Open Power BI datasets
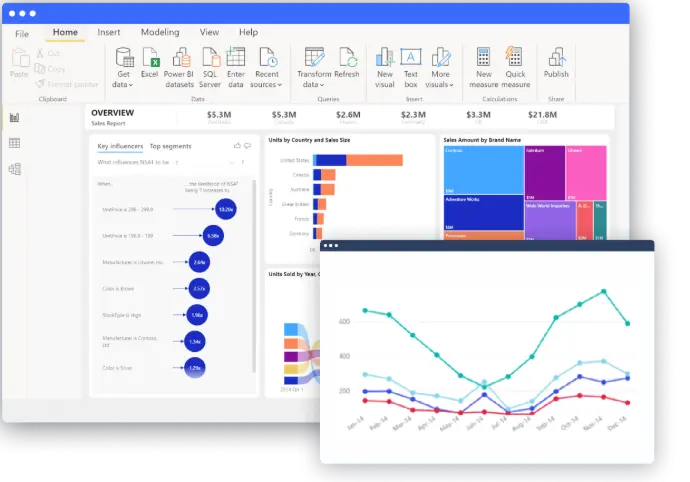Viewport: 690px width, 482px height. point(179,67)
